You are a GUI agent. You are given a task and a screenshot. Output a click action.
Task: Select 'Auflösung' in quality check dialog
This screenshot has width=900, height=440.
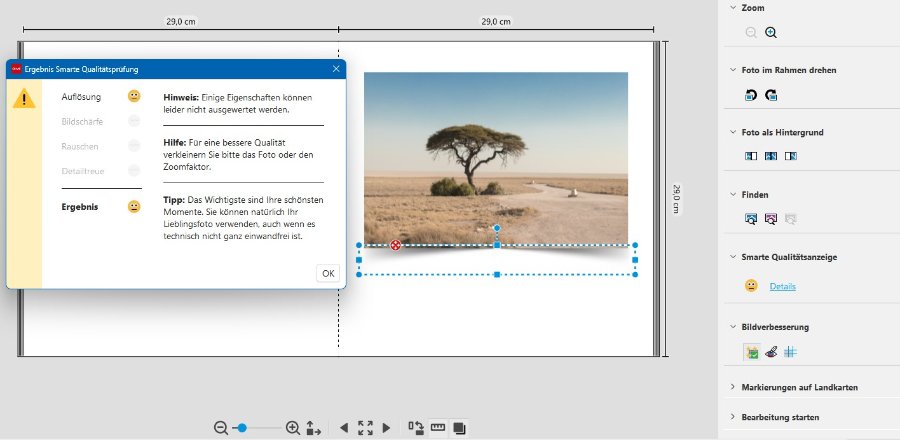pyautogui.click(x=81, y=96)
